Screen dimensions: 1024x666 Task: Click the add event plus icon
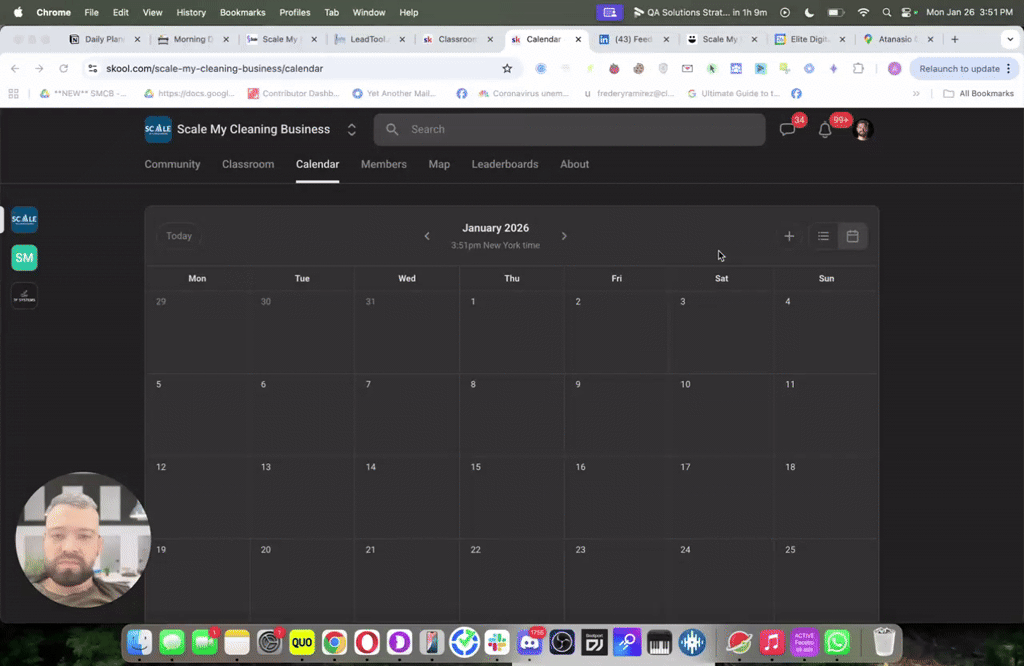pos(789,236)
